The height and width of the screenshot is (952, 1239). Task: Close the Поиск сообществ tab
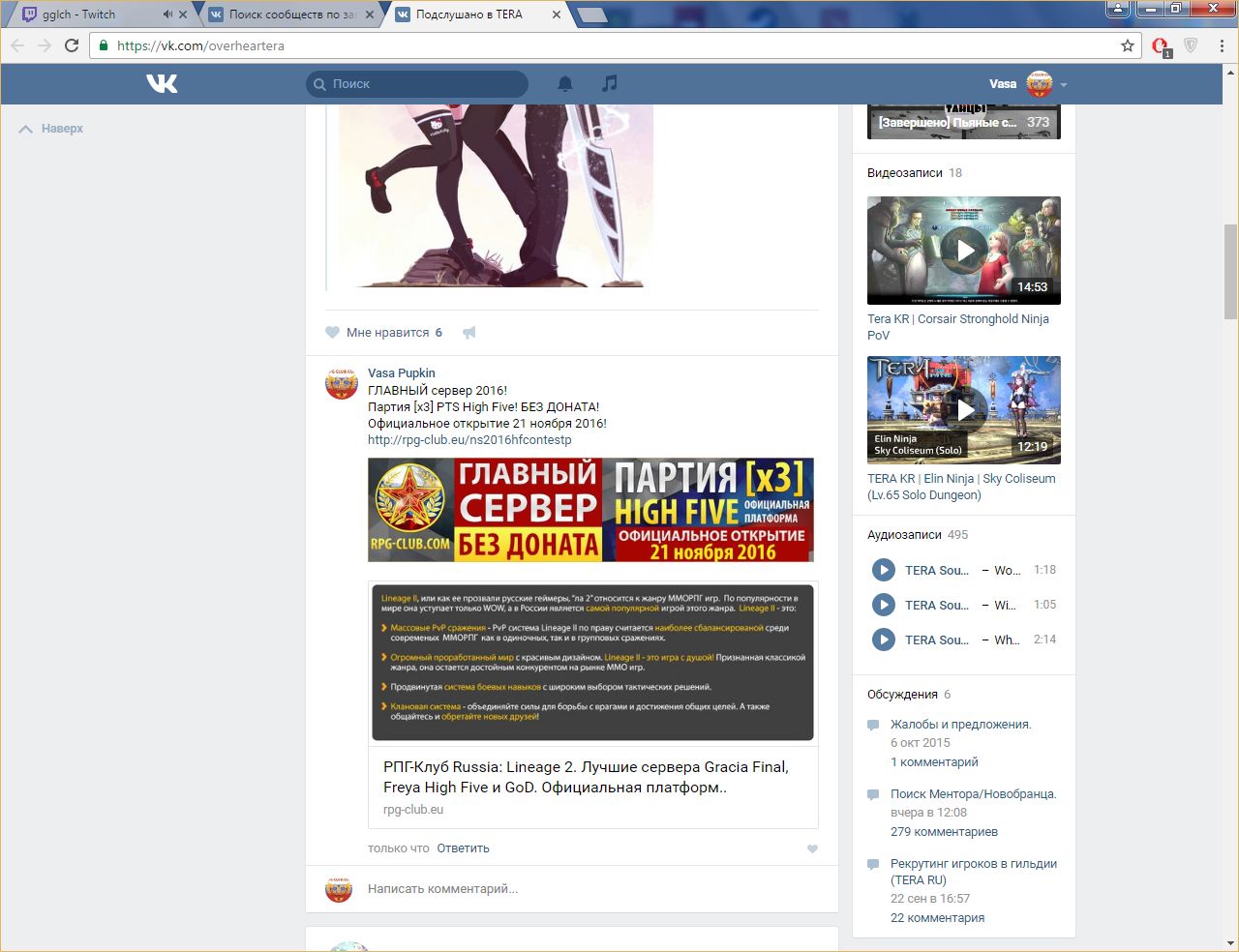click(371, 15)
